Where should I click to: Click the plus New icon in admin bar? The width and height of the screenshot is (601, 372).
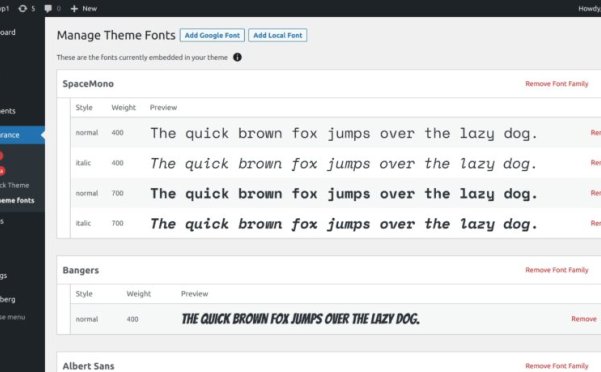coord(74,8)
